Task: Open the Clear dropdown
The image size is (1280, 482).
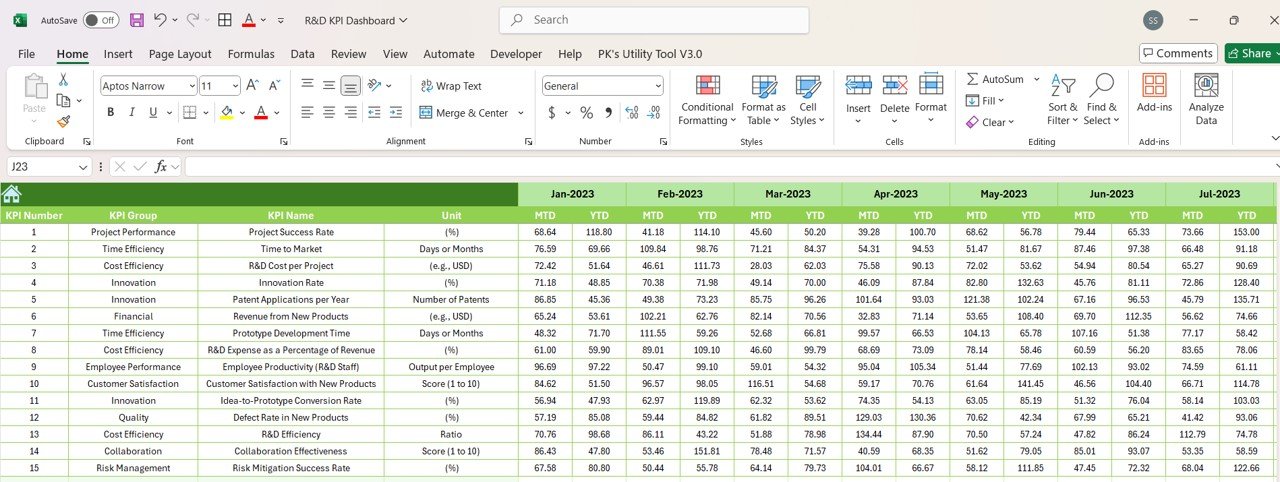Action: click(x=990, y=122)
